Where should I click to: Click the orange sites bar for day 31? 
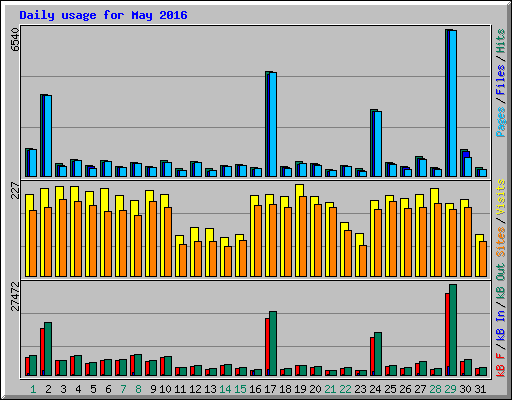coord(483,259)
